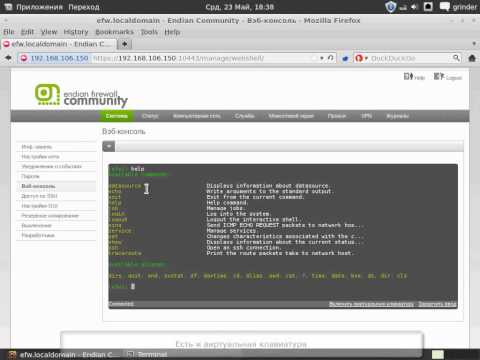Screen dimensions: 480x360
Task: Select the efw.localdomain browser tab
Action: (x=59, y=44)
